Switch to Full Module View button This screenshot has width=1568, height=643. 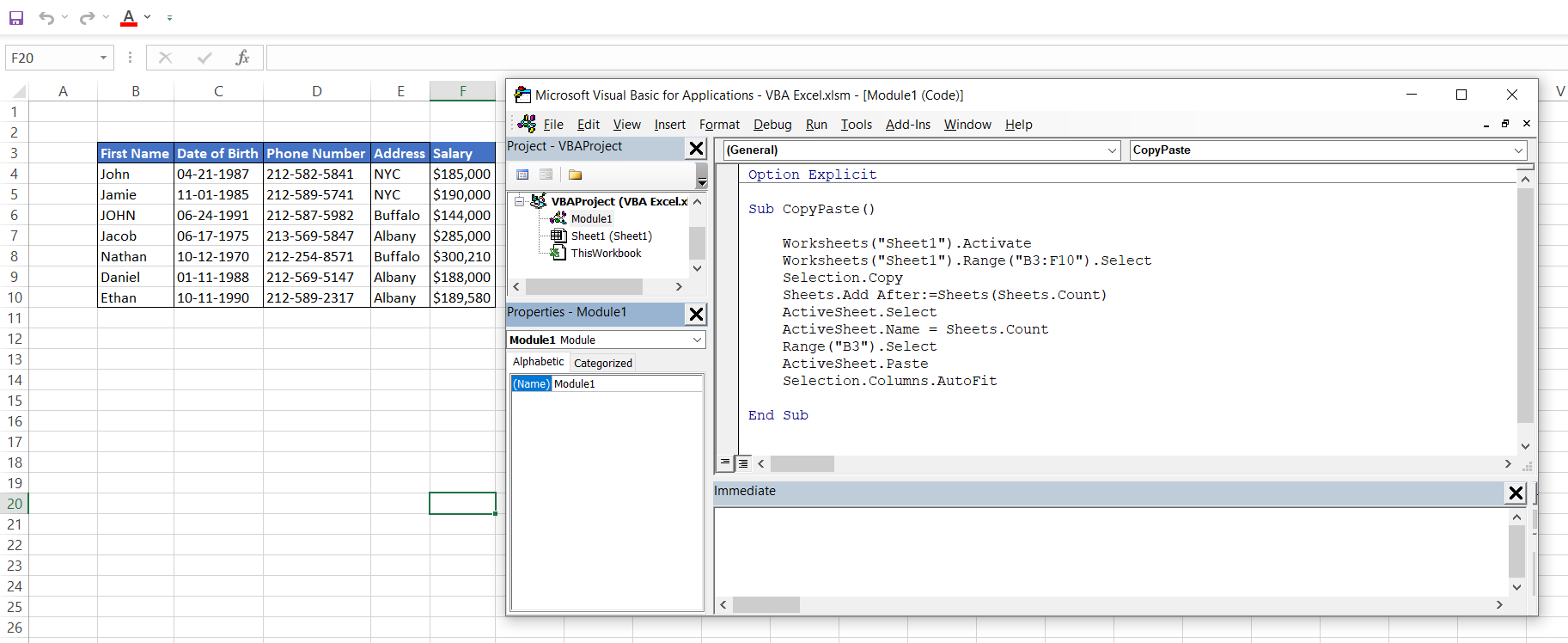pyautogui.click(x=743, y=463)
